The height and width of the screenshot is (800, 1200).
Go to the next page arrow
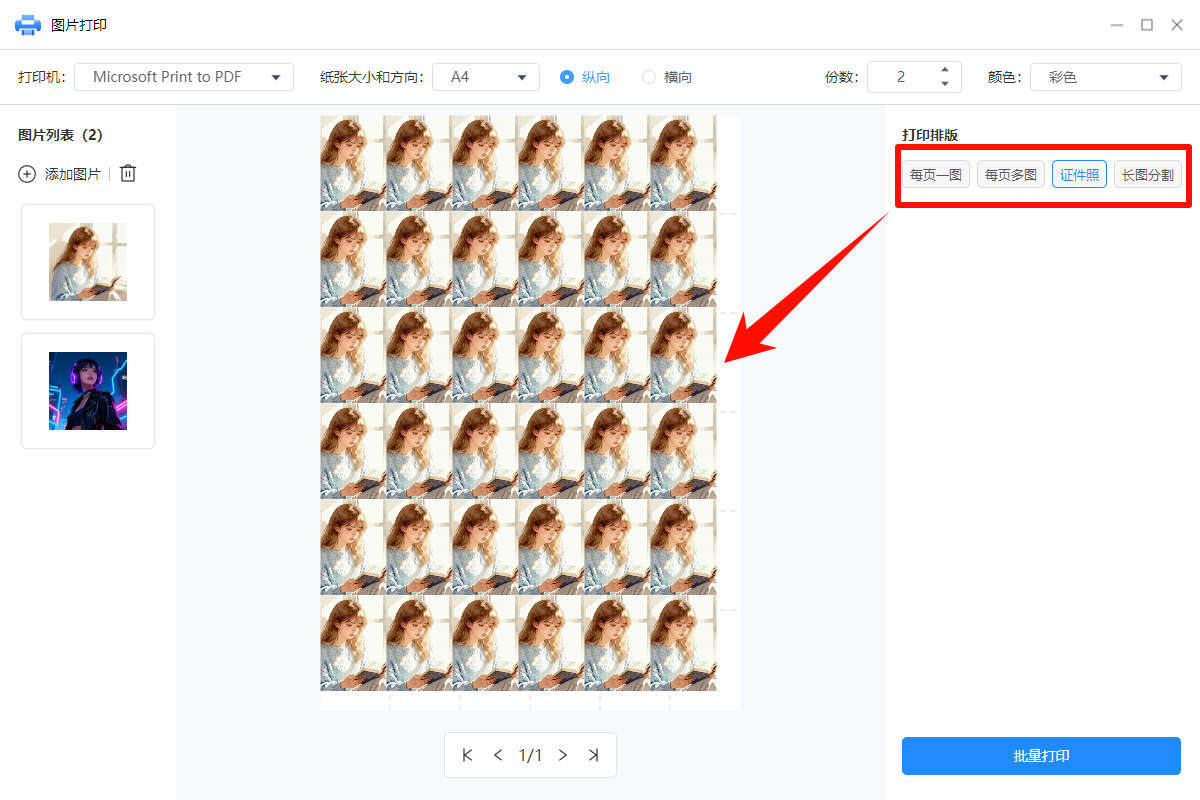click(562, 755)
